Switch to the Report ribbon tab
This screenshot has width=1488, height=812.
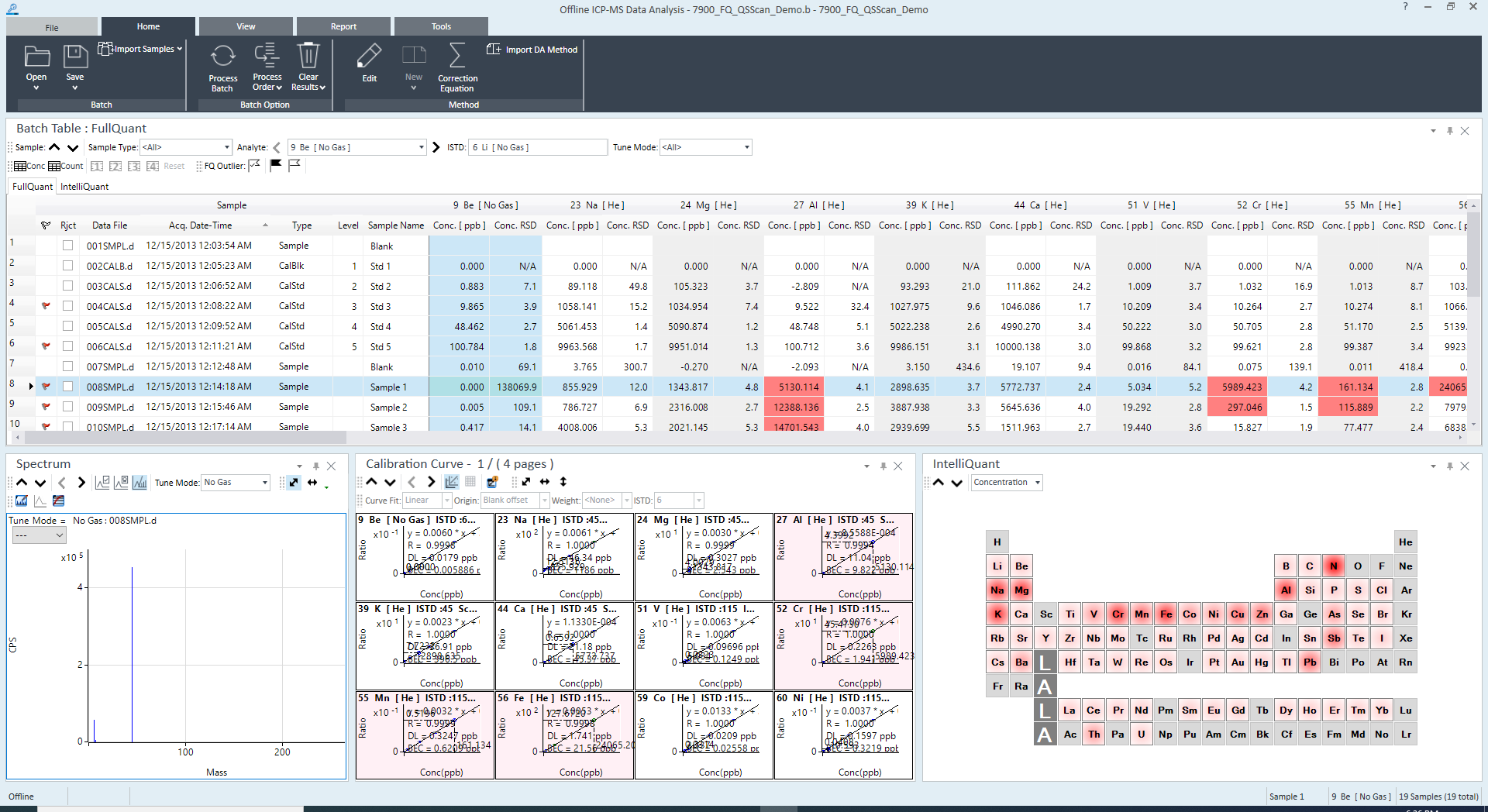coord(343,26)
